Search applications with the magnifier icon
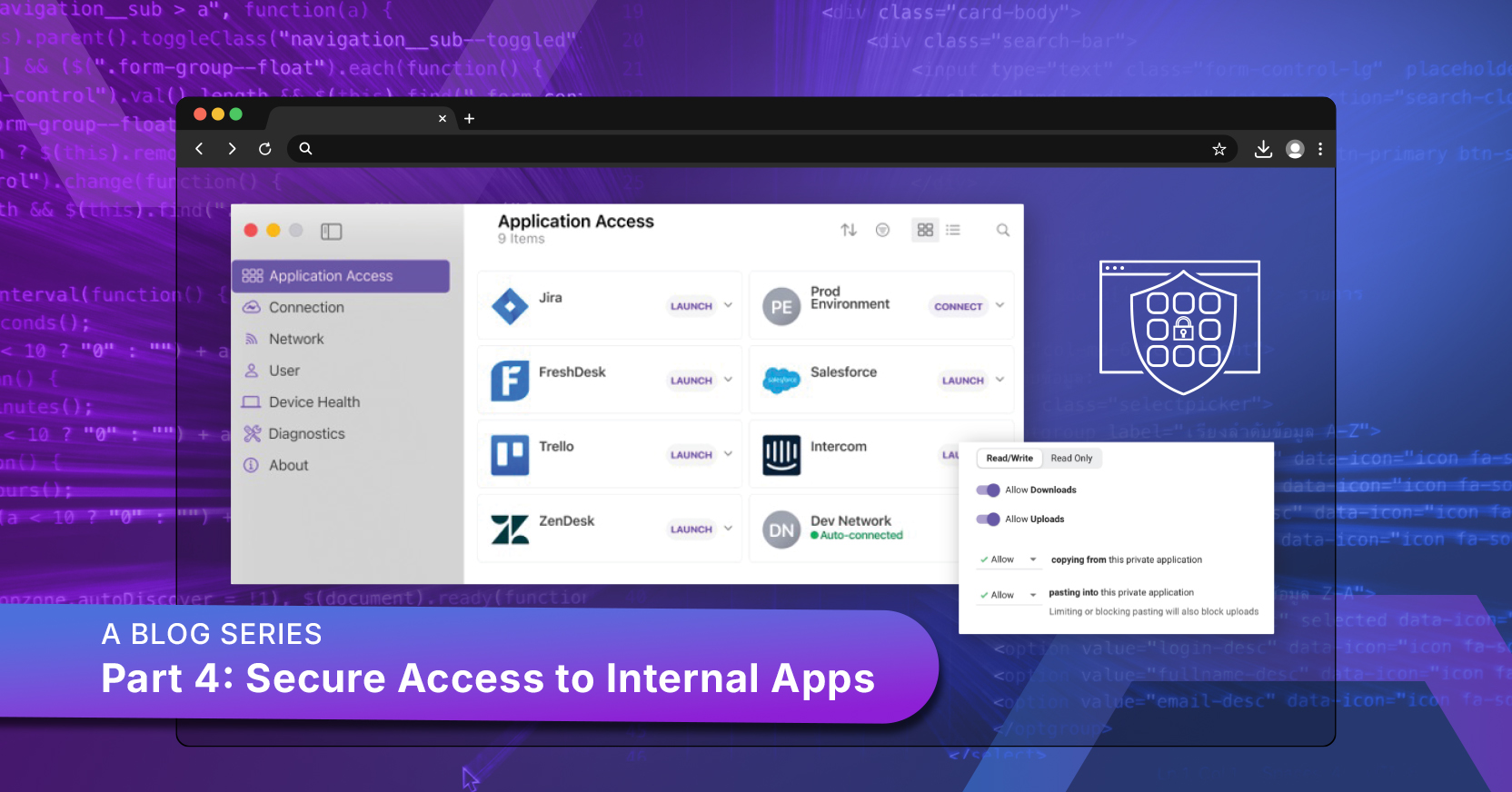The image size is (1512, 792). pos(1003,230)
